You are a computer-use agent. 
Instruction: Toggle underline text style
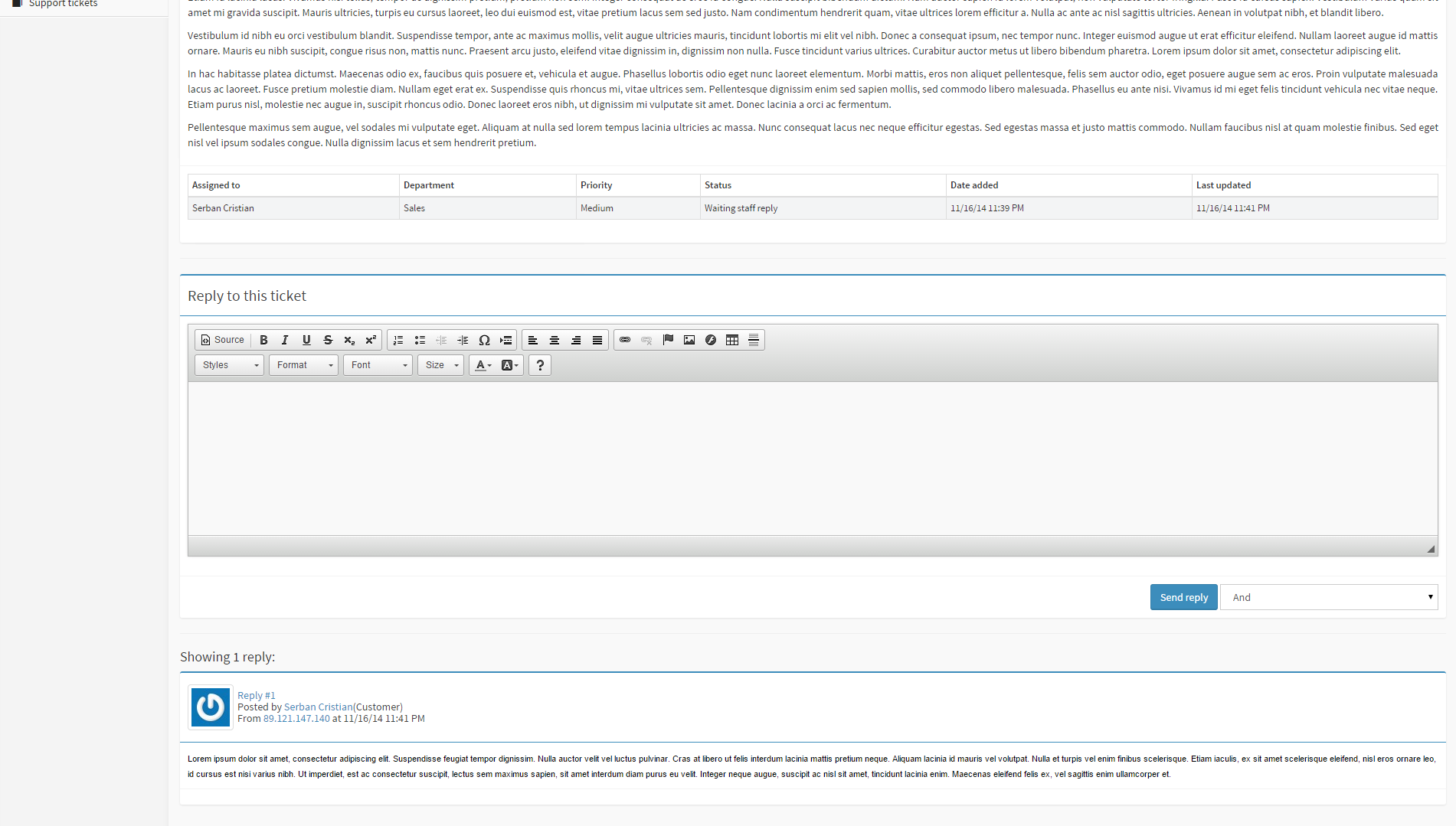pyautogui.click(x=306, y=340)
